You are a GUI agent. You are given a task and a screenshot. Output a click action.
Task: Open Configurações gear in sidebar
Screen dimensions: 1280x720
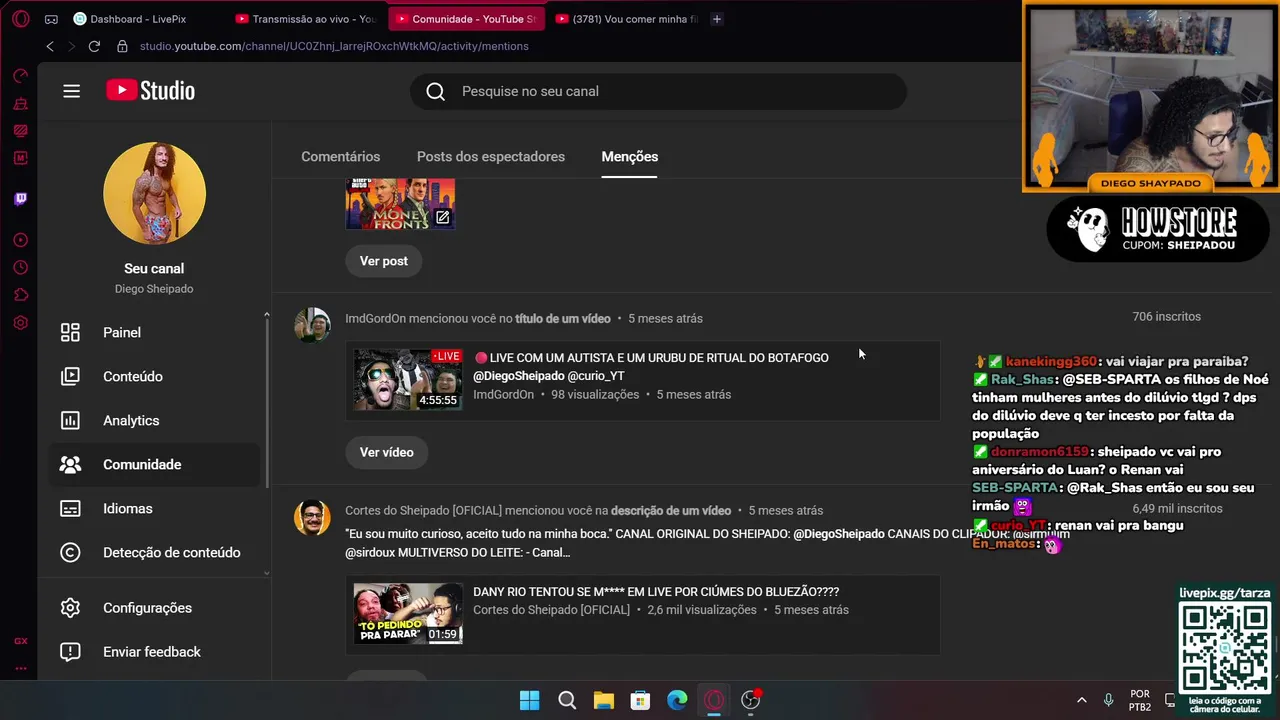point(70,608)
